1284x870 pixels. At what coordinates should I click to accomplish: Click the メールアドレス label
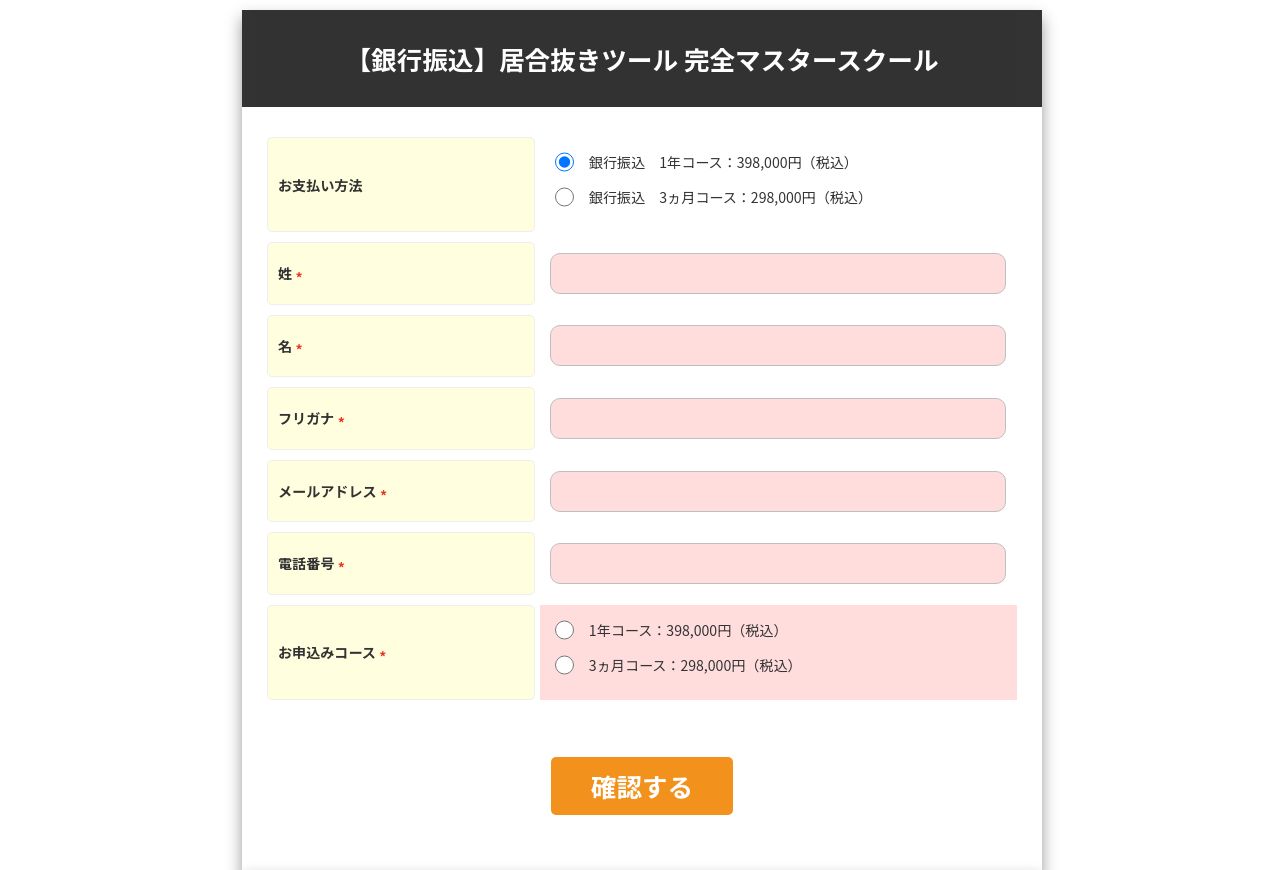click(327, 491)
